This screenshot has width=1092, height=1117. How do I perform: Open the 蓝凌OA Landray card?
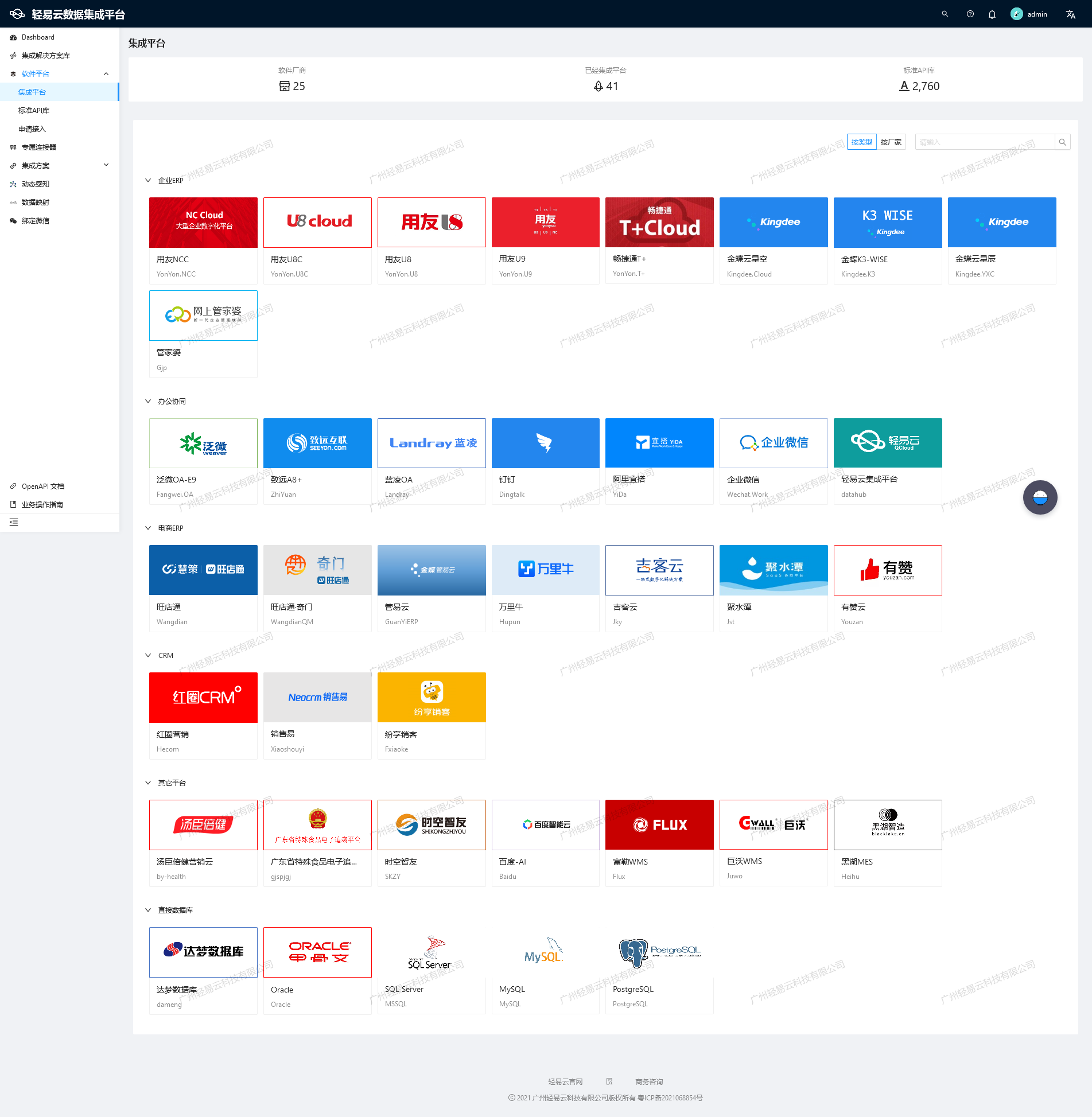tap(432, 461)
